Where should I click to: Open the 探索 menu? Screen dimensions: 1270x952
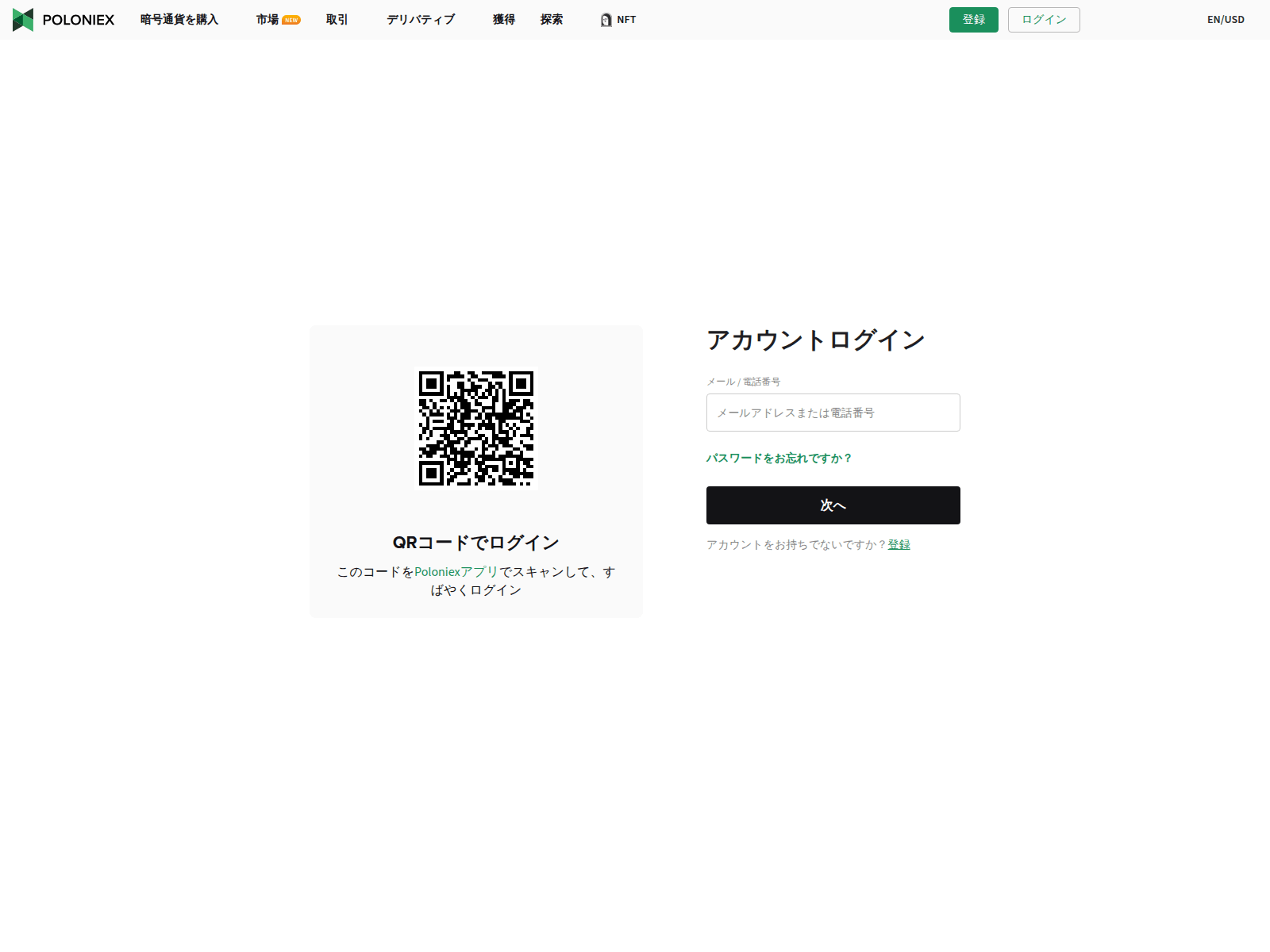(552, 20)
